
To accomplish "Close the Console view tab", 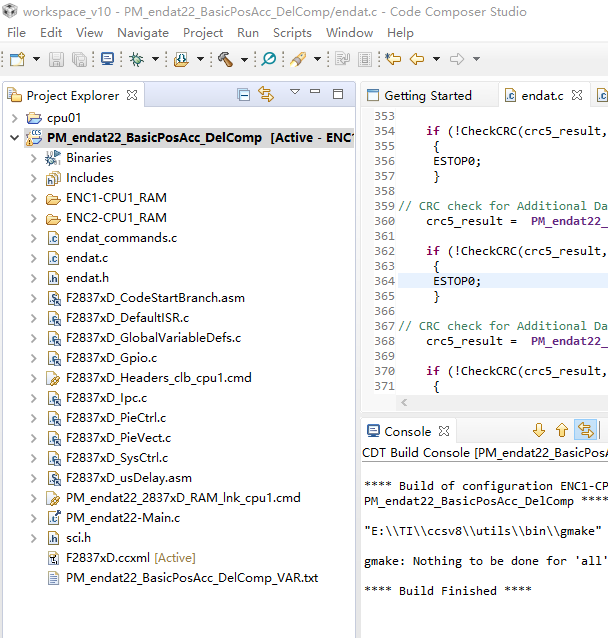I will [444, 431].
